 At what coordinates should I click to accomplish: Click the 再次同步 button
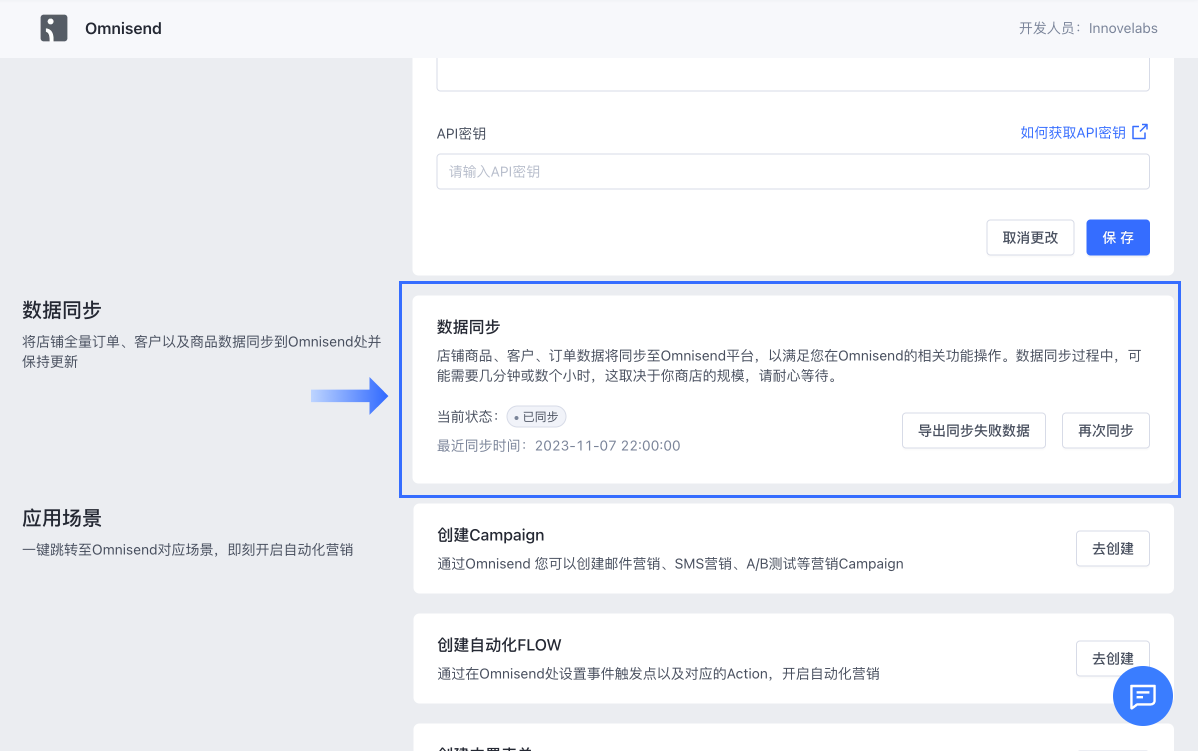[1105, 431]
